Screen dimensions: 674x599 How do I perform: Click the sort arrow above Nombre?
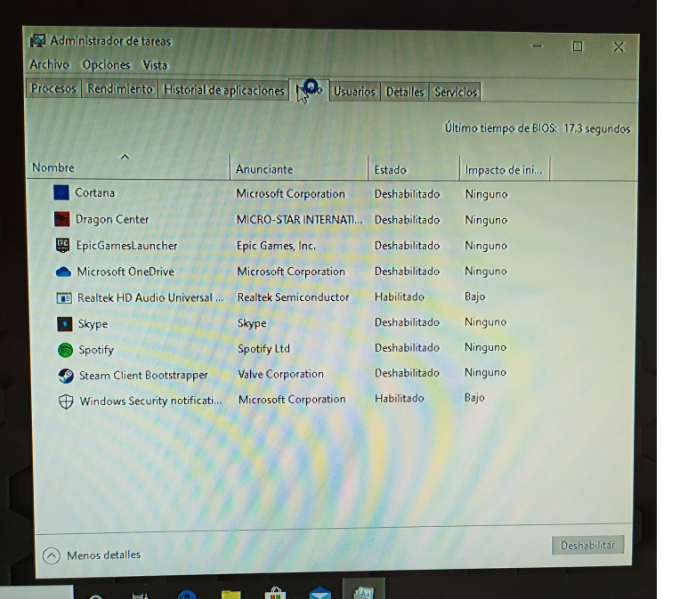point(125,157)
